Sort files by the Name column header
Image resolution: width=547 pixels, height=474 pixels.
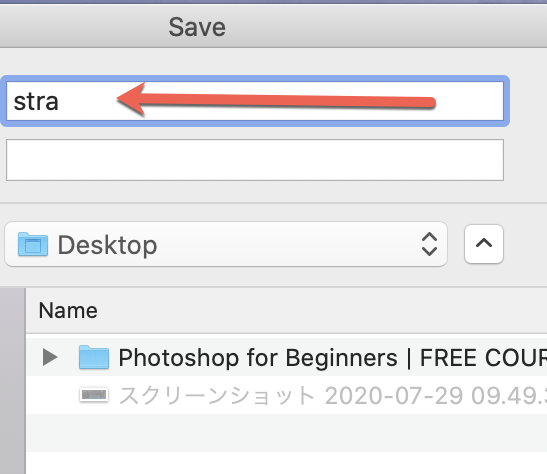click(x=68, y=310)
